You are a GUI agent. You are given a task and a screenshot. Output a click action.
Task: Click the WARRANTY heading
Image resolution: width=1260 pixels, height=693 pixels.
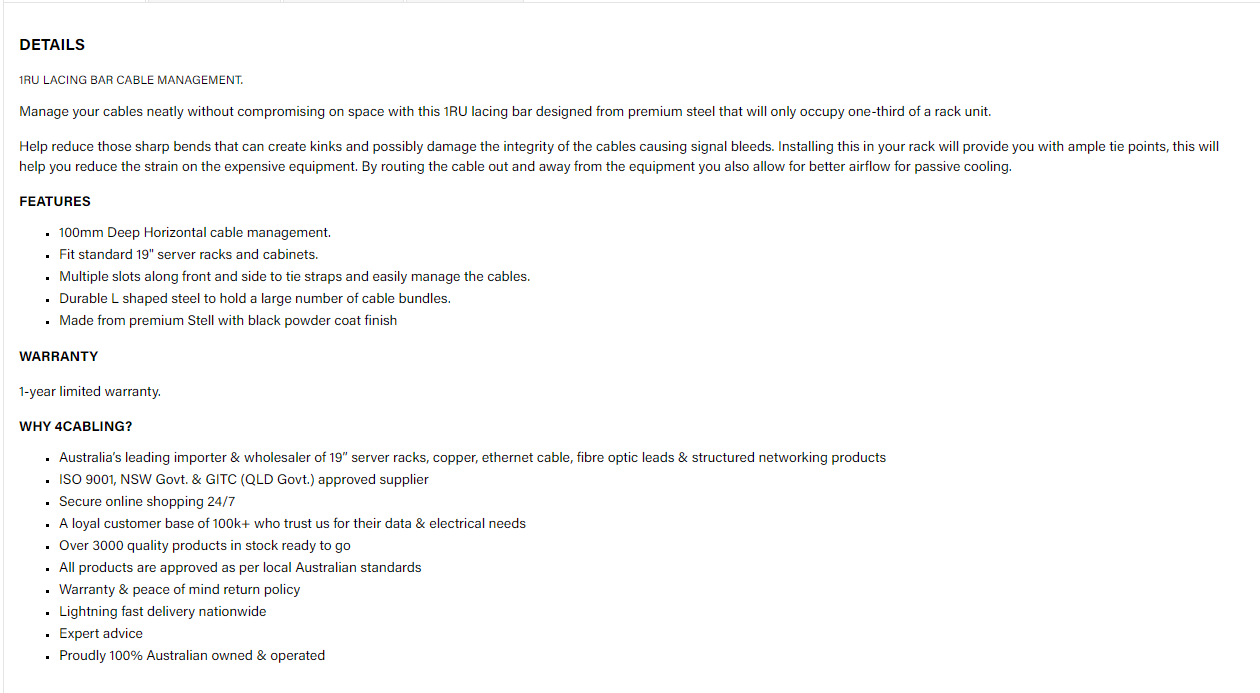click(x=58, y=356)
